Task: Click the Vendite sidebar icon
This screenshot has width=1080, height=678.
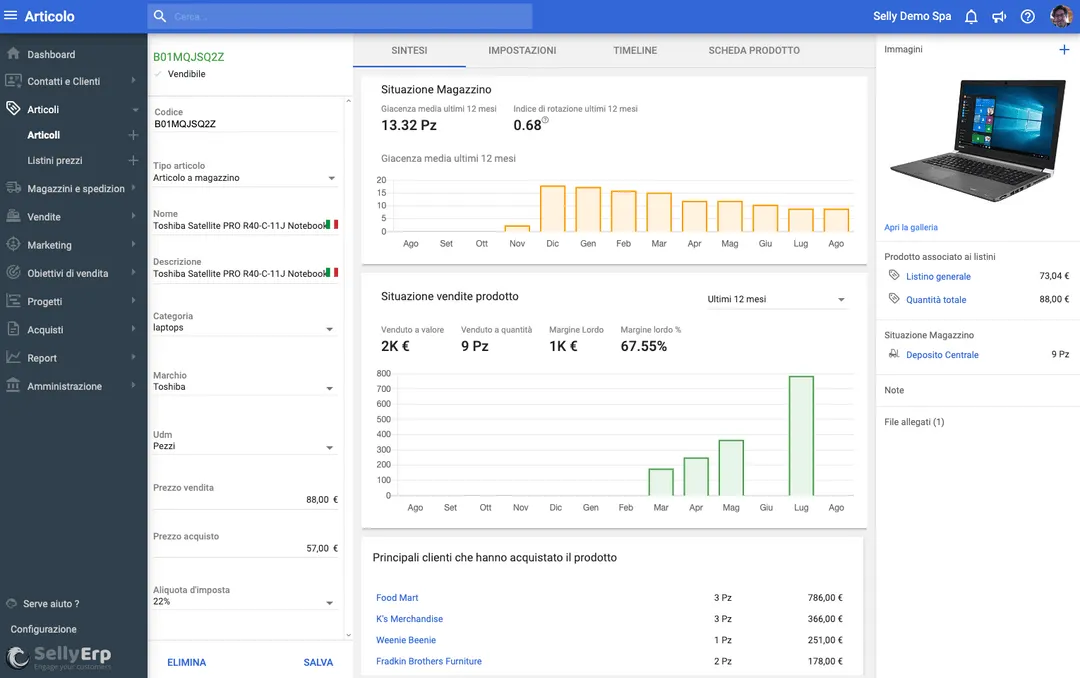Action: 13,216
